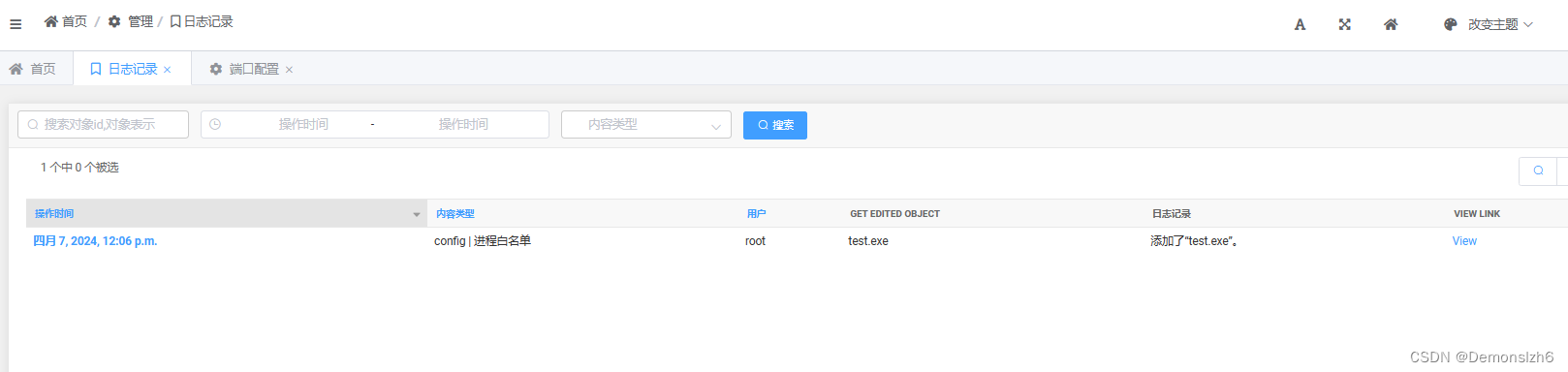Screen dimensions: 1568x372
Task: Click the end 操作时间 date field
Action: pos(463,125)
